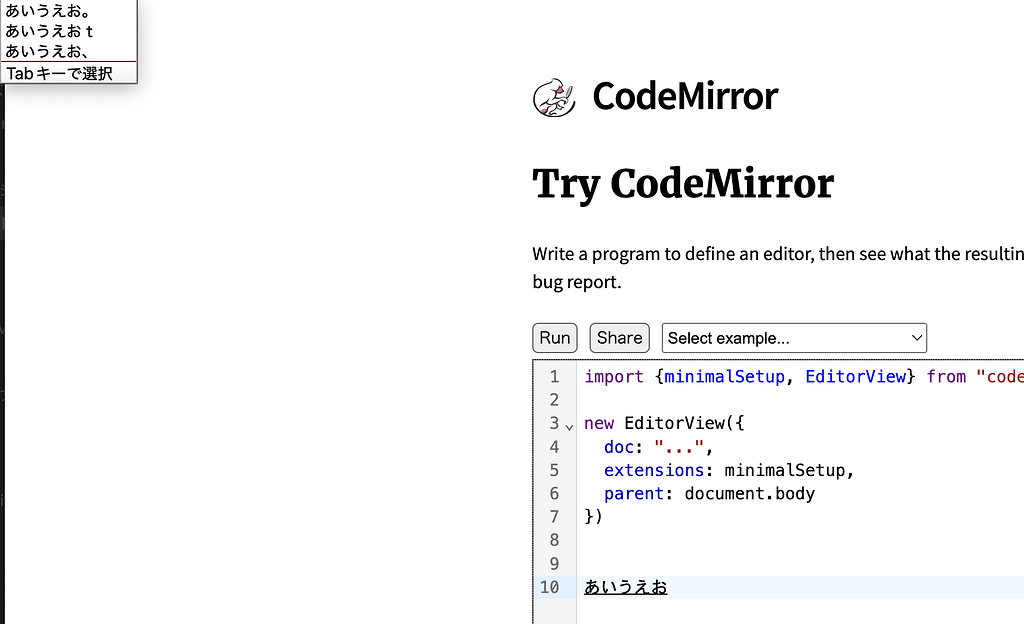Click the extensions property on line 5

(654, 470)
